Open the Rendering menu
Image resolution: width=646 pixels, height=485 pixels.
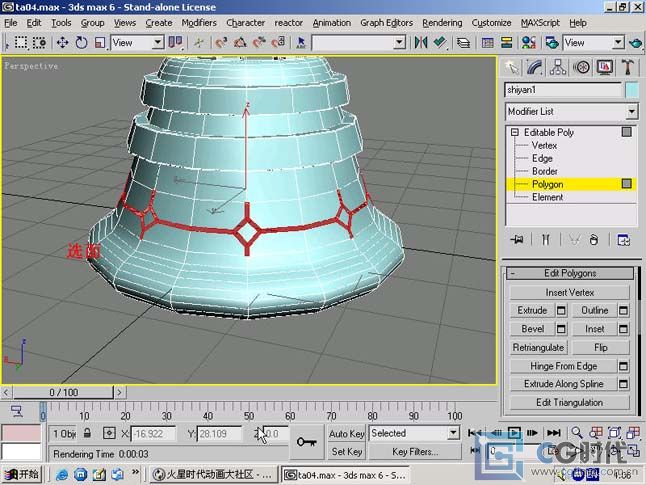click(x=442, y=23)
